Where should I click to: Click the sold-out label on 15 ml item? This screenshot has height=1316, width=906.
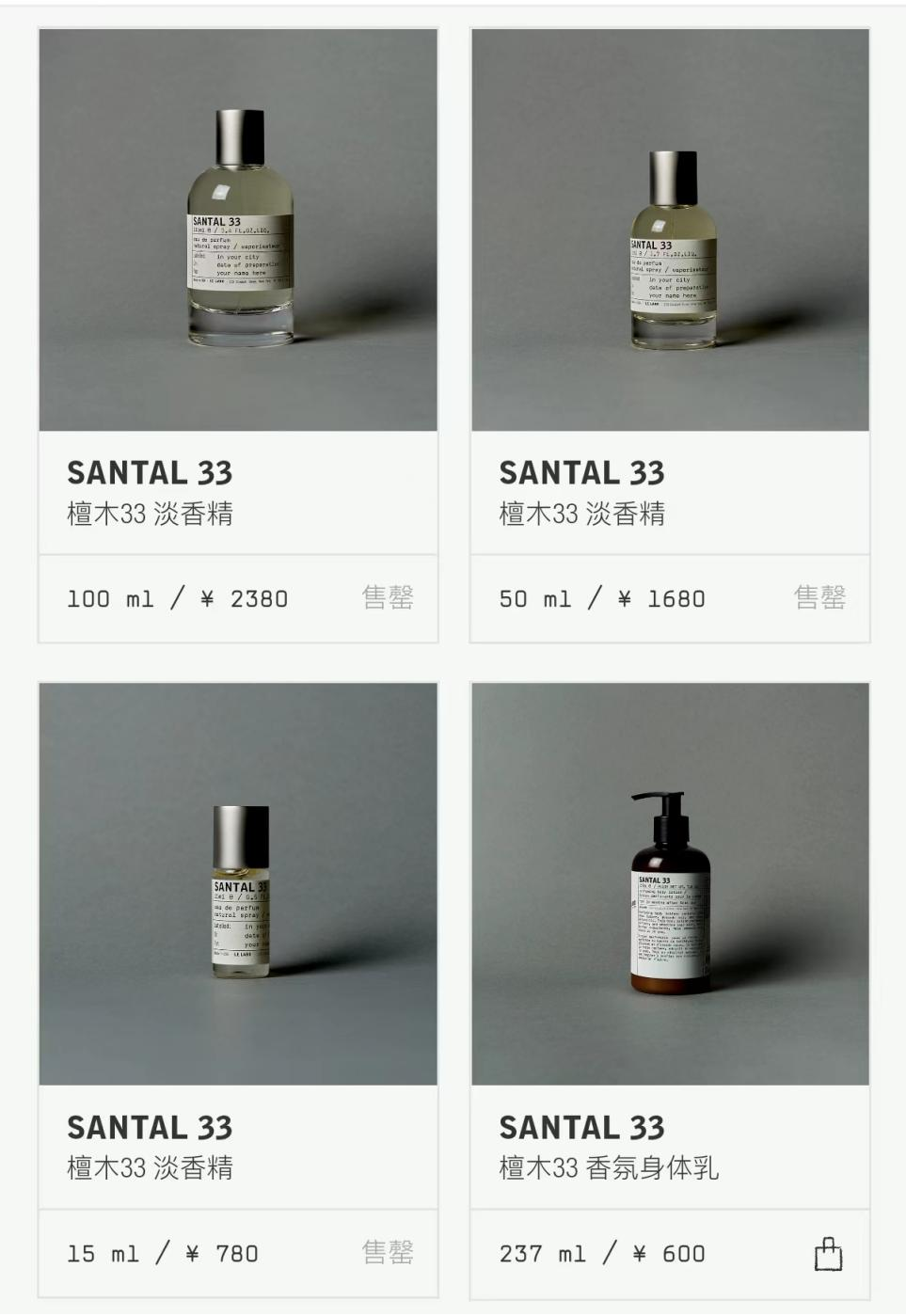coord(388,1252)
